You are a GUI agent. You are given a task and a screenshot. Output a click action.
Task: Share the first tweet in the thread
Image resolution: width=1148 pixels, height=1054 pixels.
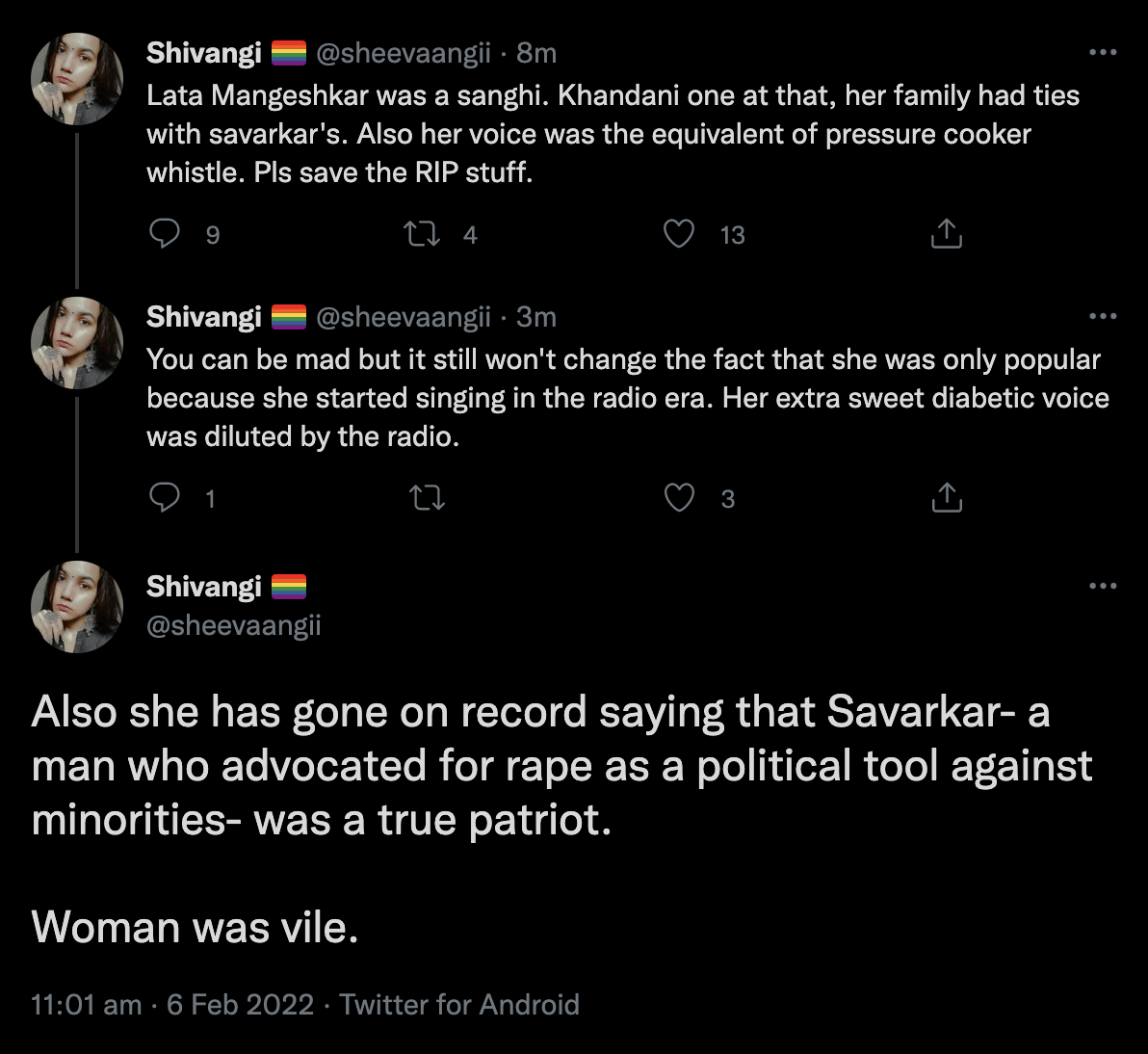click(947, 234)
